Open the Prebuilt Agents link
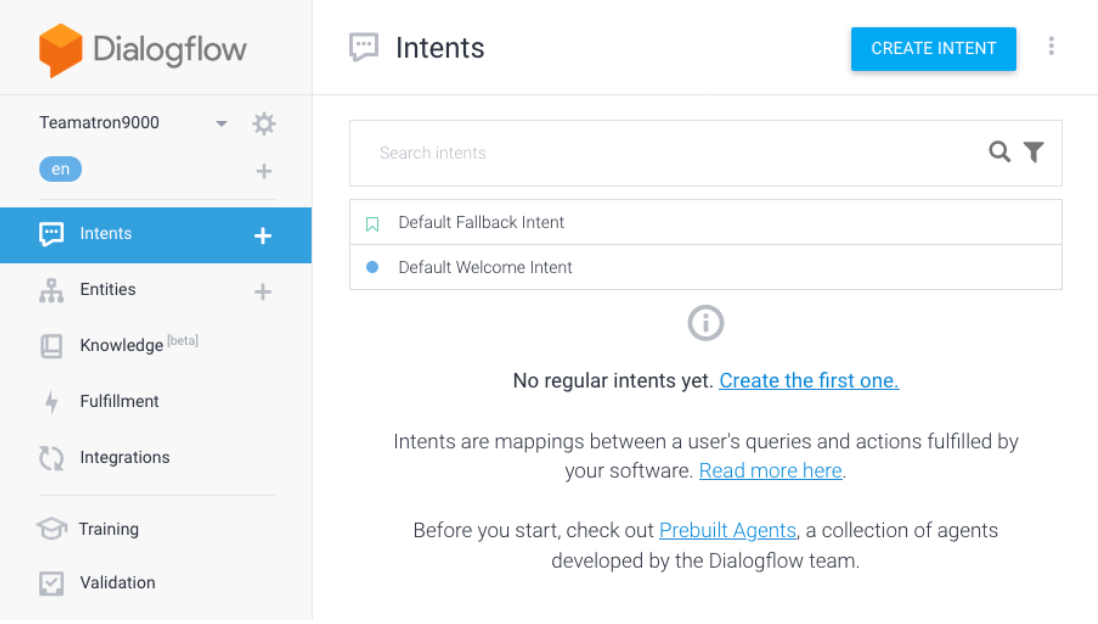 tap(728, 530)
